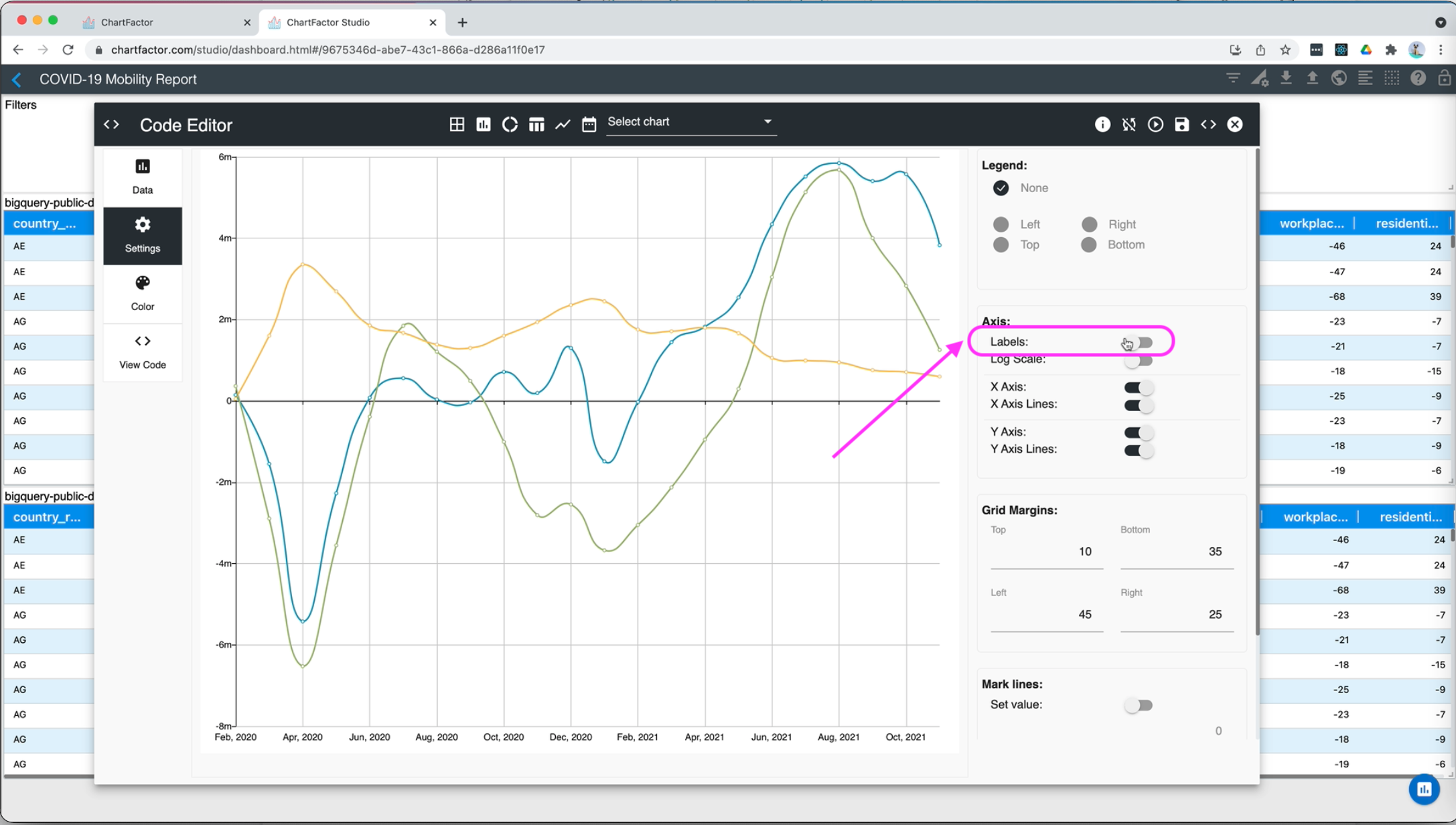This screenshot has height=825, width=1456.
Task: Select the Bottom legend position
Action: (x=1089, y=245)
